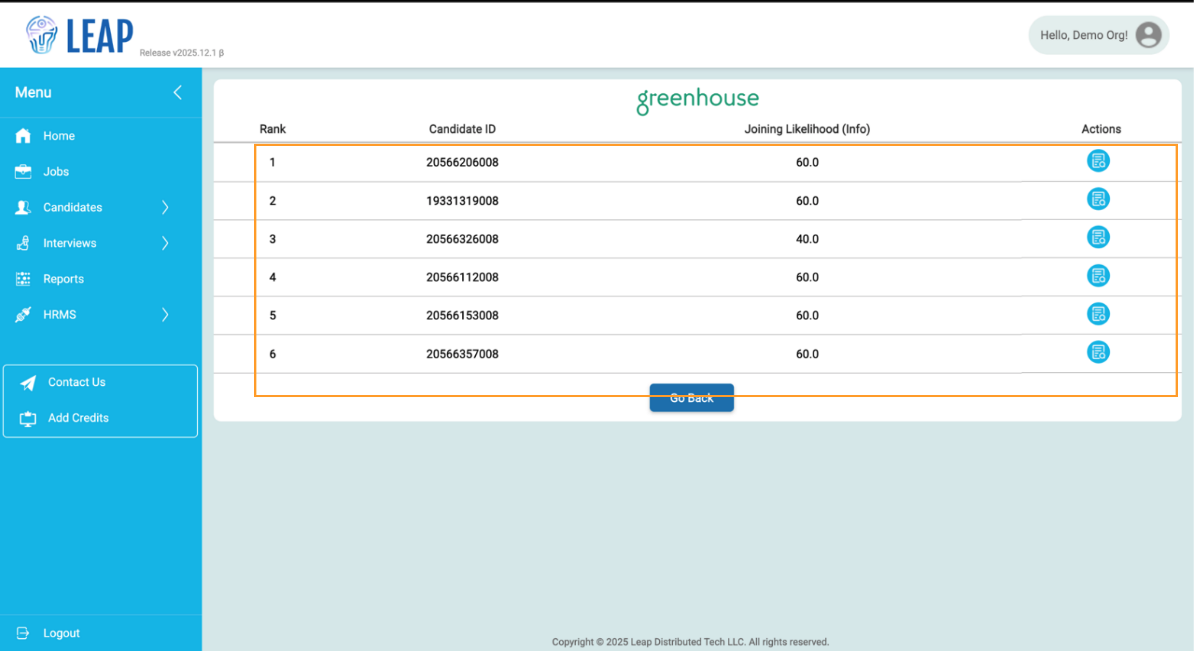Click Contact Us link
Image resolution: width=1194 pixels, height=652 pixels.
click(x=76, y=382)
